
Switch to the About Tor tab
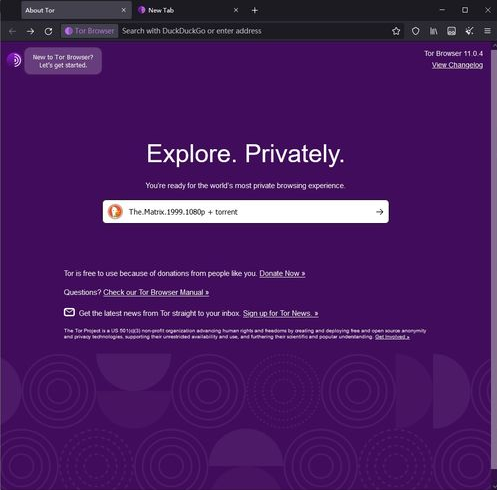click(76, 10)
